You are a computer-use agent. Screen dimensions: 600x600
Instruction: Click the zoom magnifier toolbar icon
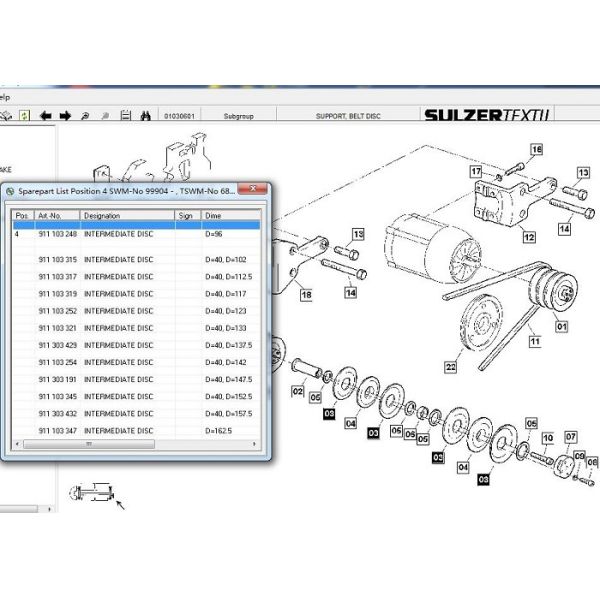pos(85,116)
